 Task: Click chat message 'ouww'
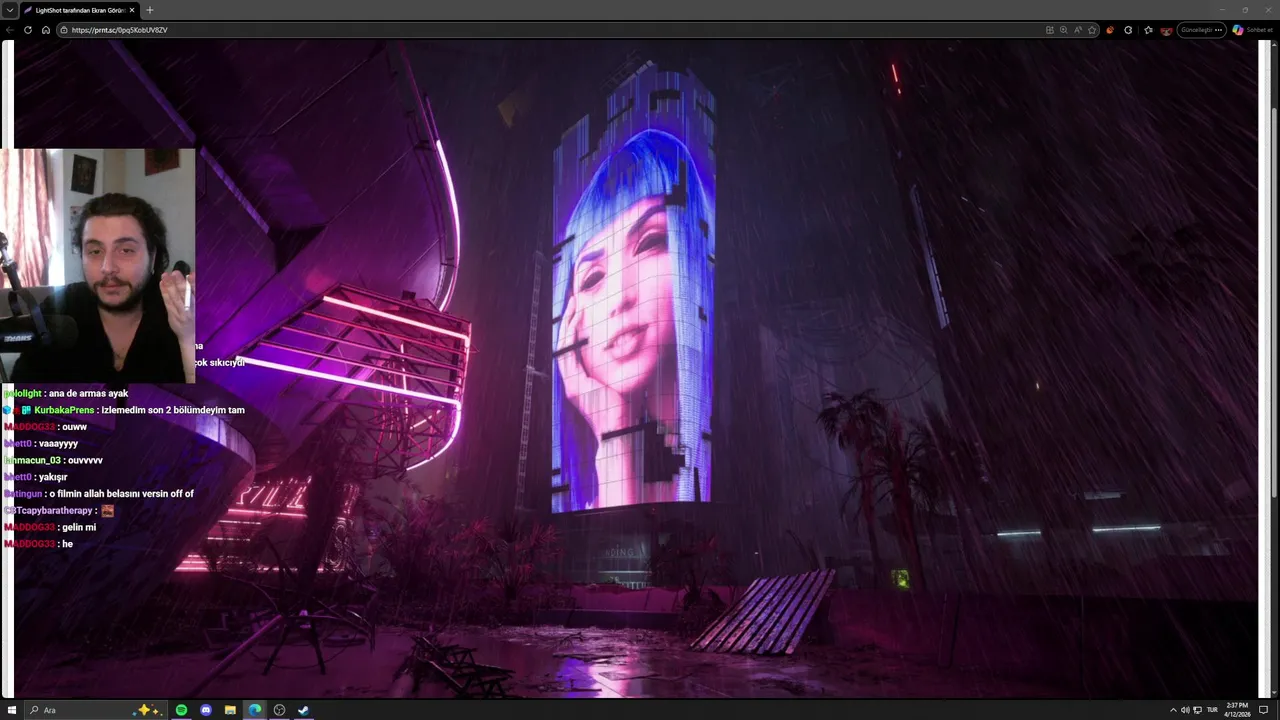click(74, 427)
